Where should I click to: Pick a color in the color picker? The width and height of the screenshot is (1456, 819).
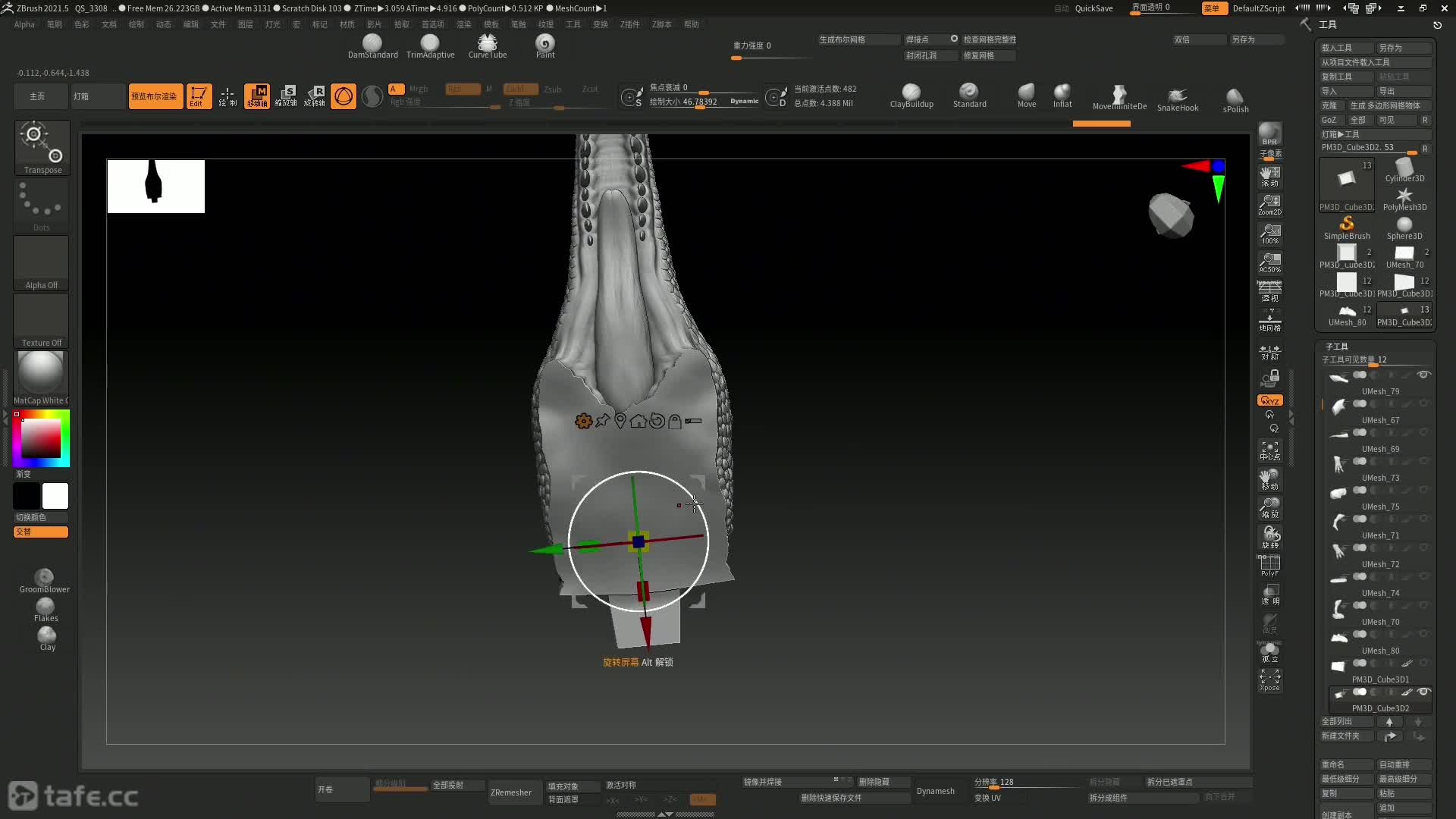(42, 438)
